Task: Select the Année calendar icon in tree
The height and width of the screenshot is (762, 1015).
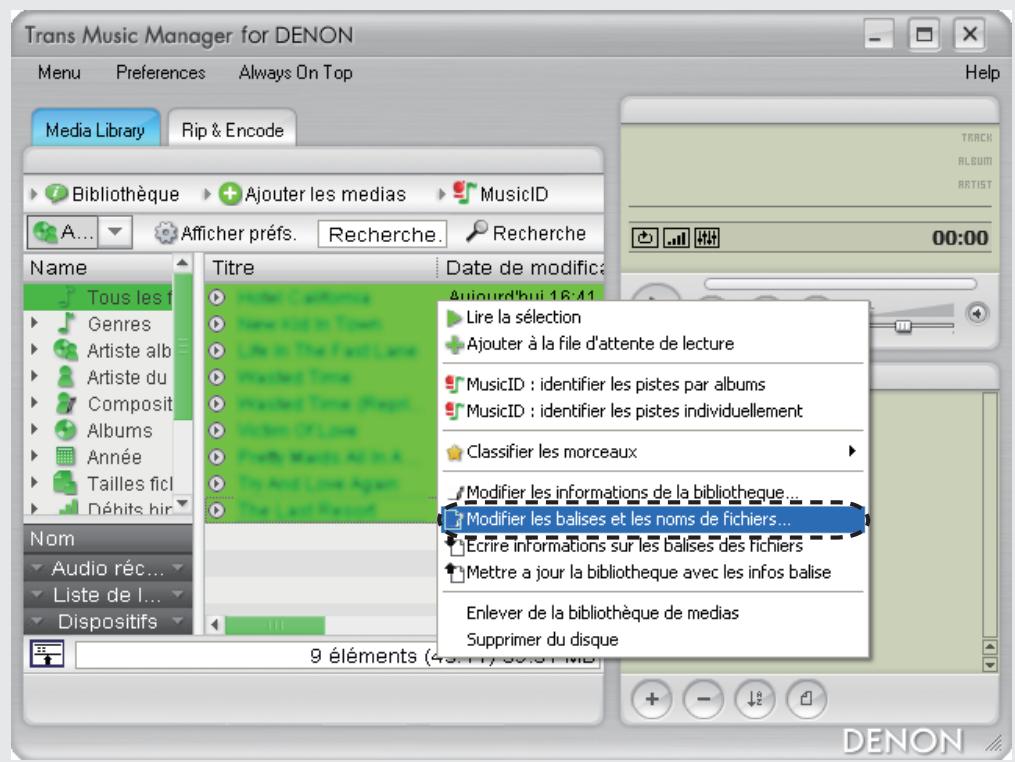Action: 65,456
